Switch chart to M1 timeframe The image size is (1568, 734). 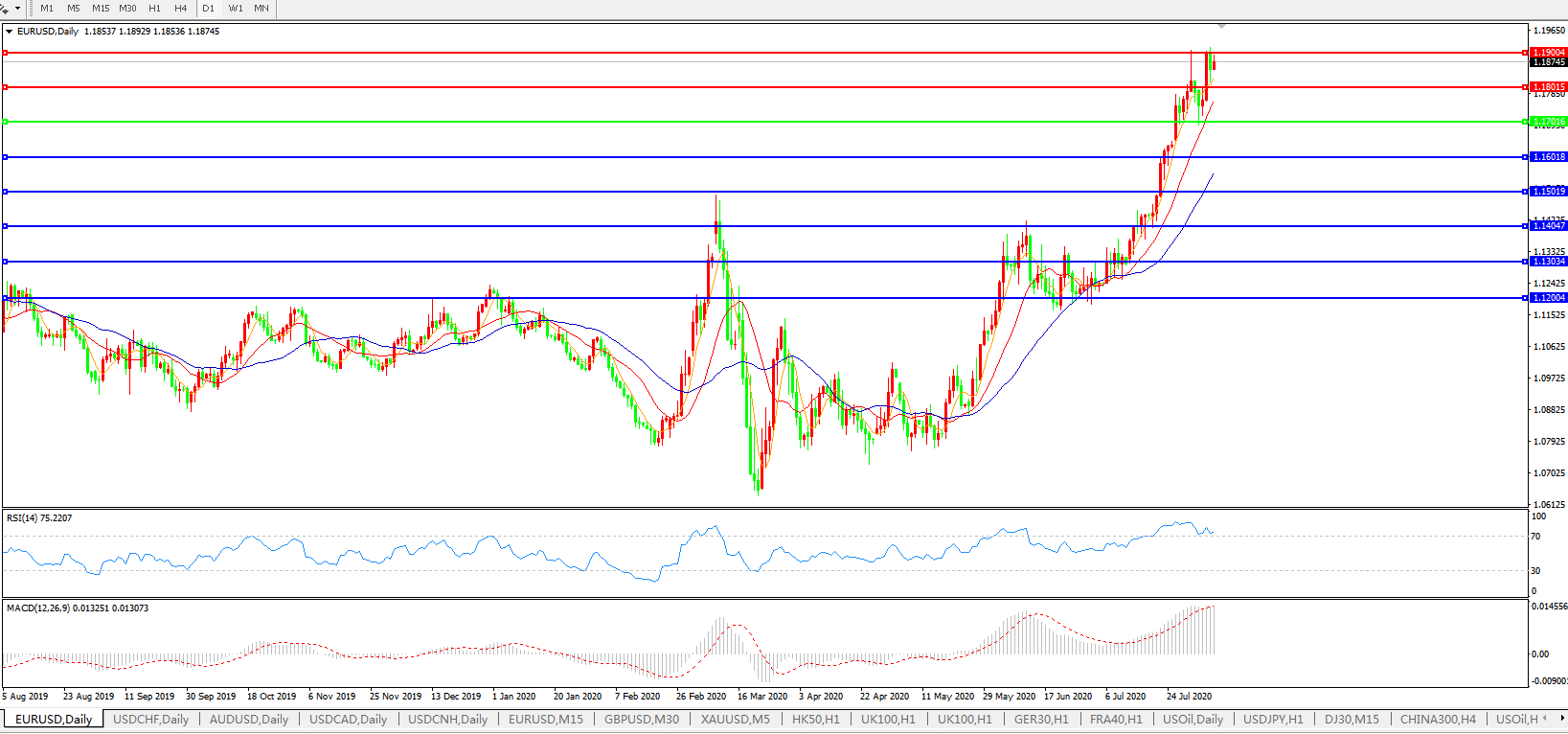point(47,9)
